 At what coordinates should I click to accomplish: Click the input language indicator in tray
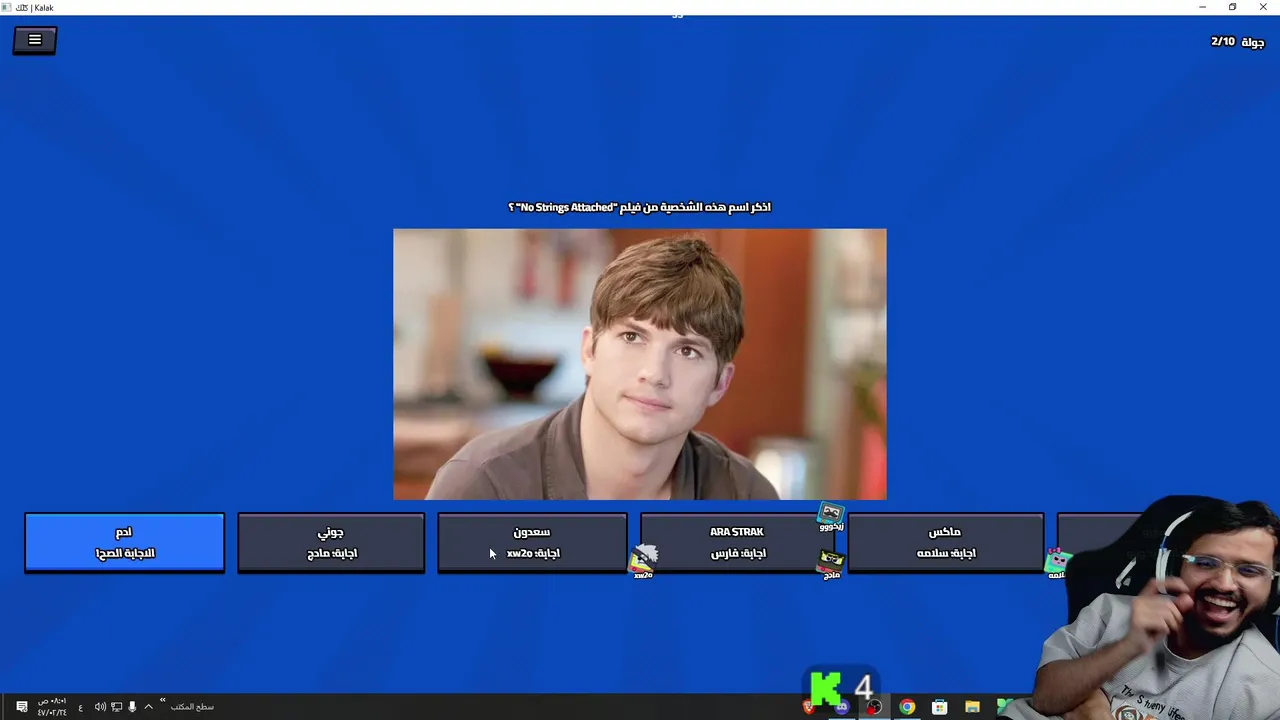tap(81, 707)
